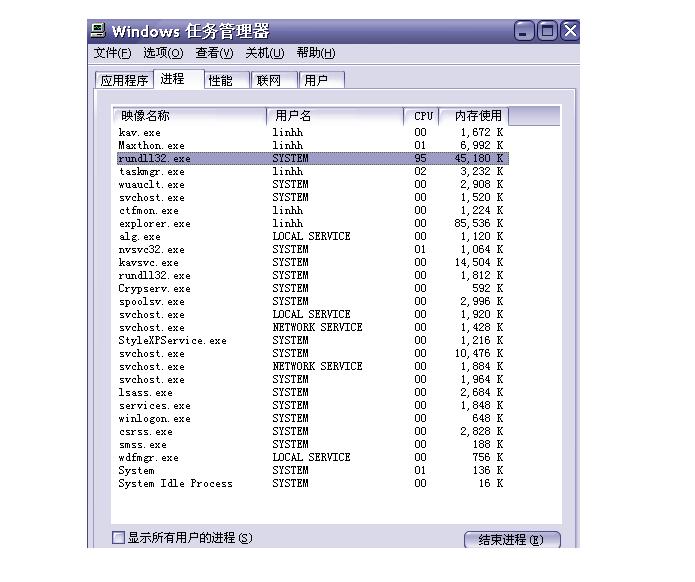This screenshot has height=582, width=695.
Task: Select the 进程 tab
Action: [179, 79]
